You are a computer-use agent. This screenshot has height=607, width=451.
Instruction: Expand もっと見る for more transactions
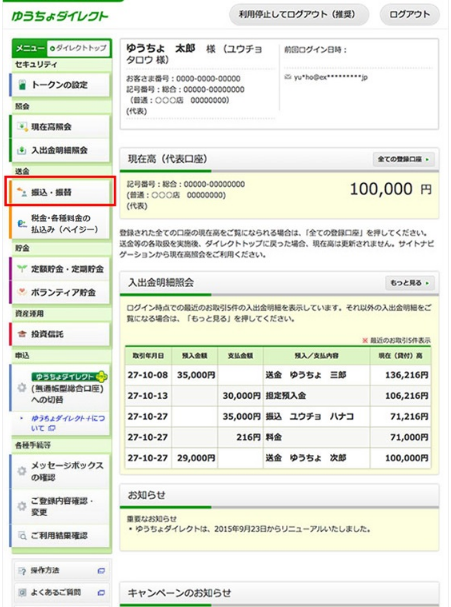(x=410, y=283)
